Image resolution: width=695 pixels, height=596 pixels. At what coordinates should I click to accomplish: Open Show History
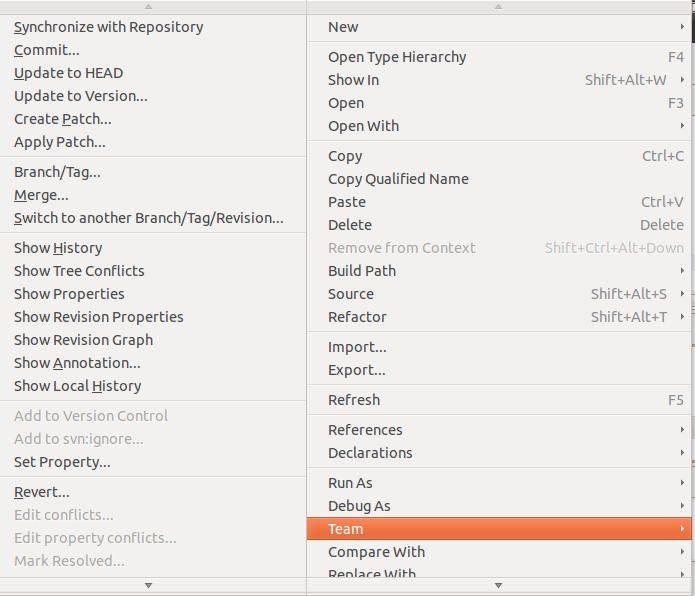pos(58,248)
